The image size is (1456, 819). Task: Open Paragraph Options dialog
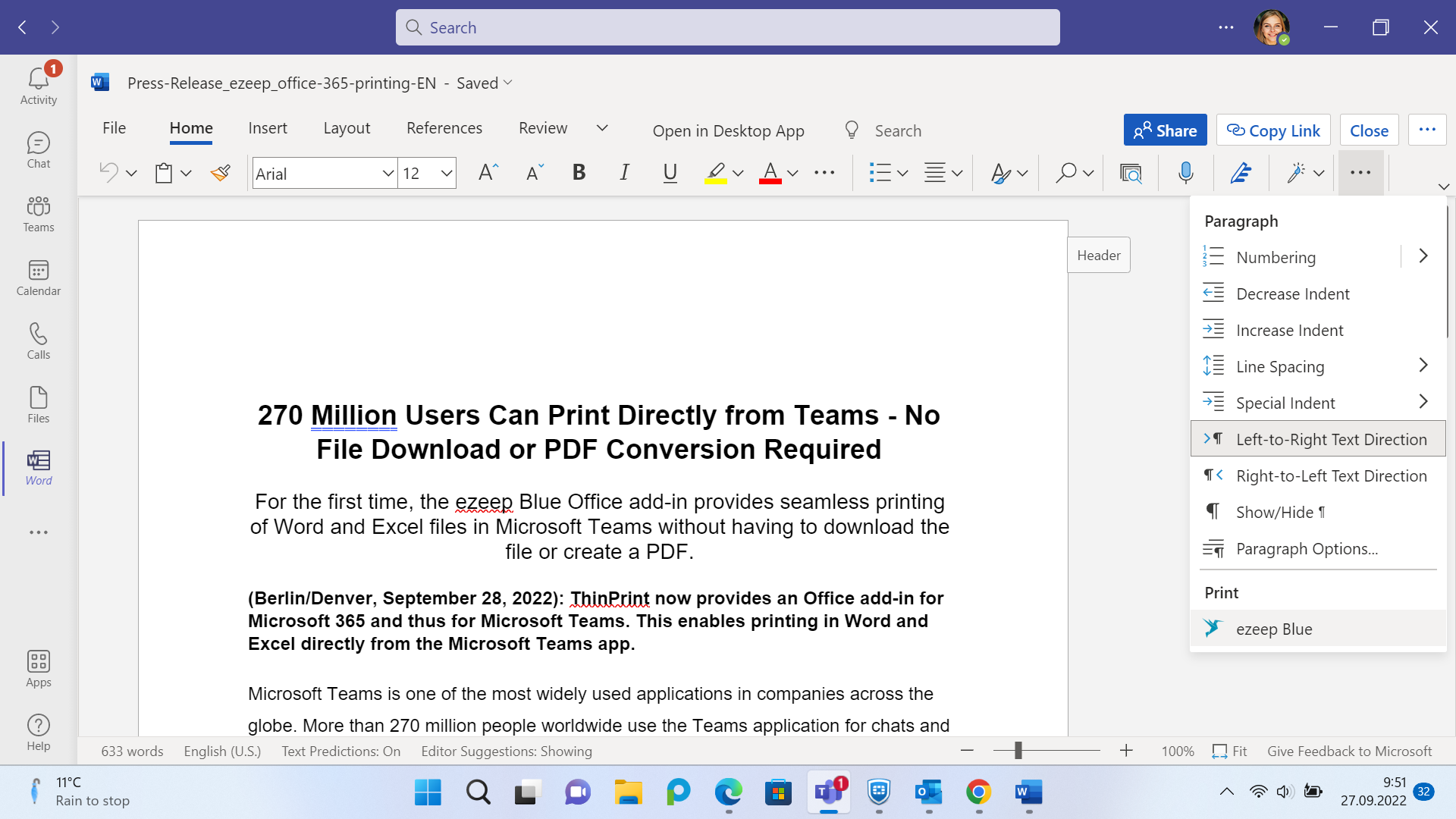click(x=1318, y=548)
